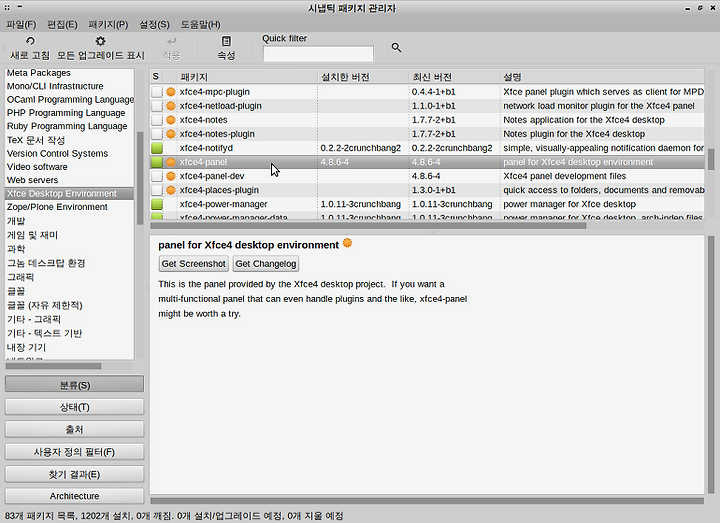Click orange support icon on xfce4-mpc-plugin row
The height and width of the screenshot is (523, 720).
tap(171, 92)
